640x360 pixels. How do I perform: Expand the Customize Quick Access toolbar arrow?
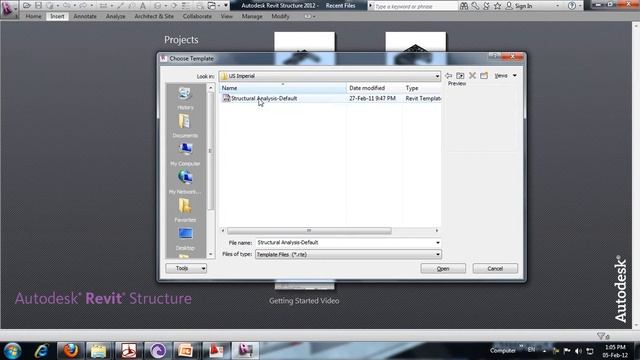(226, 6)
